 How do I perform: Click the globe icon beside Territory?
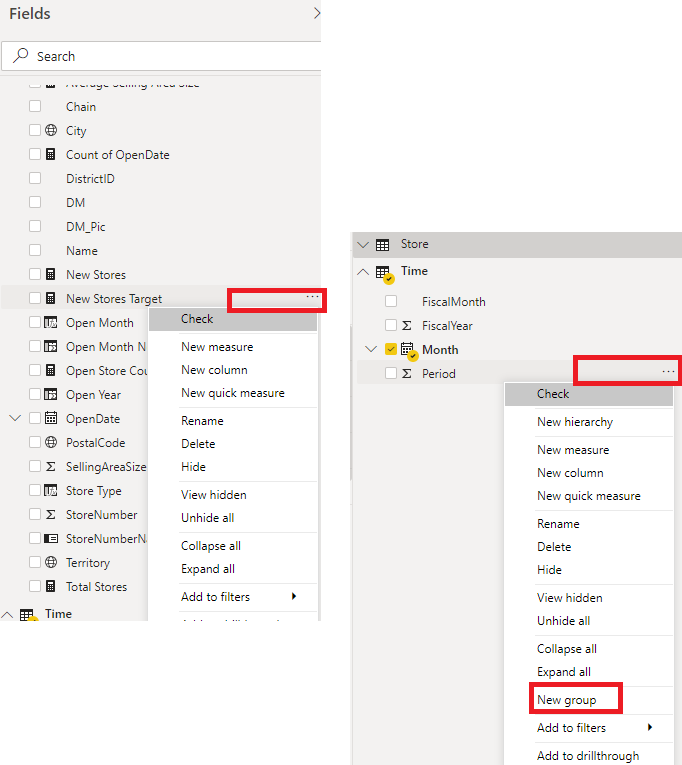51,562
